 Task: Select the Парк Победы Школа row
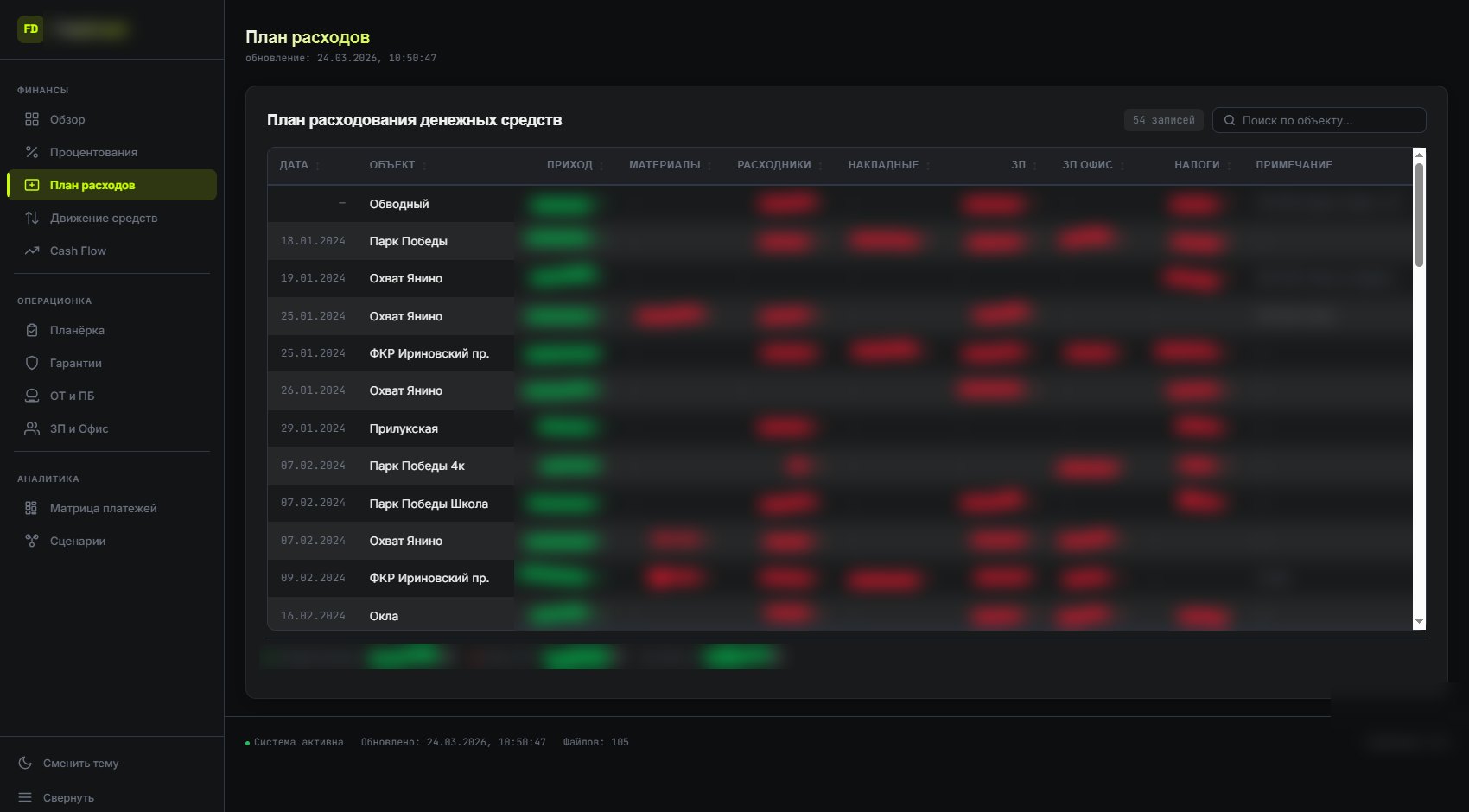(840, 503)
